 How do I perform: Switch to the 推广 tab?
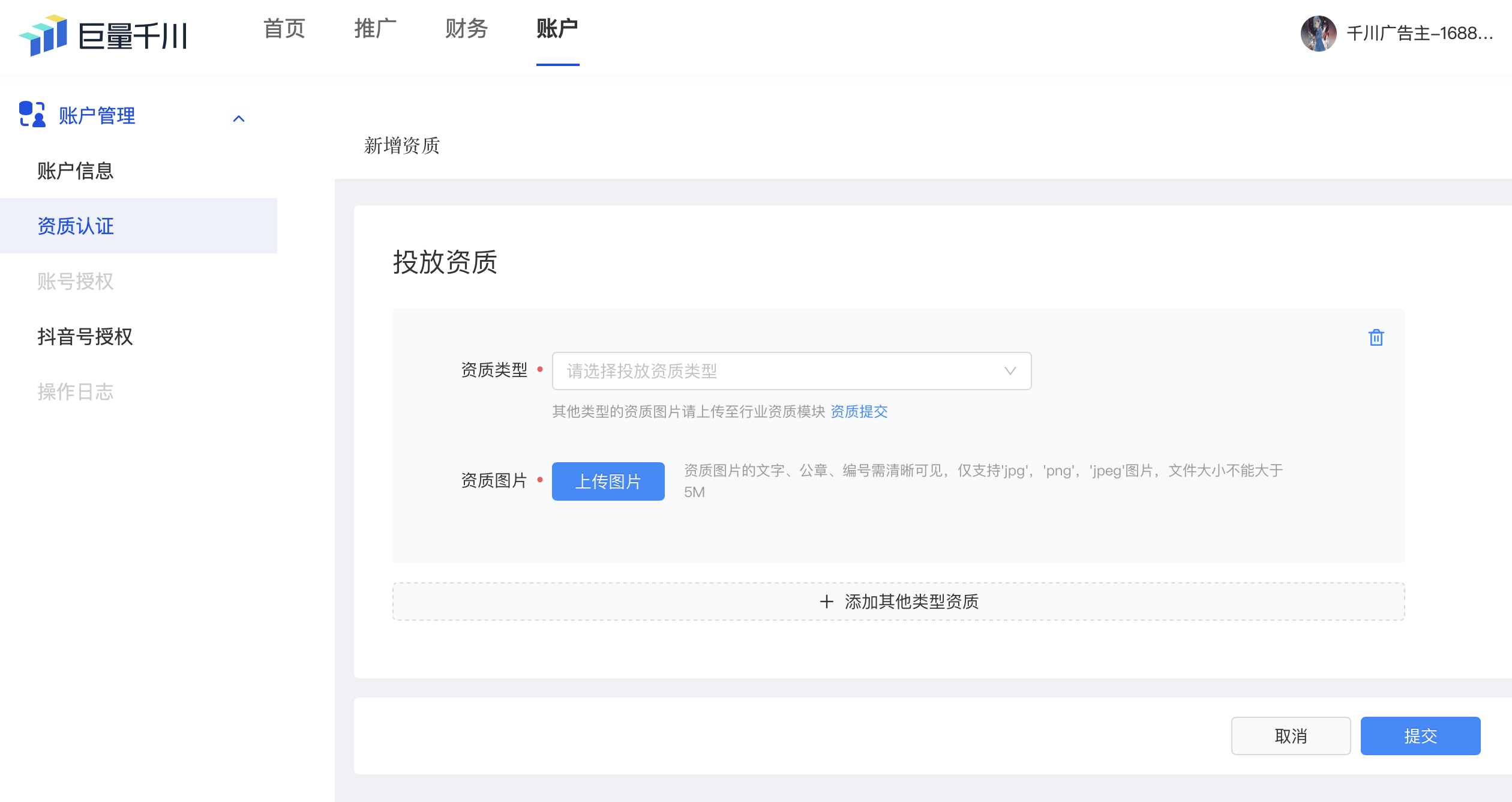coord(376,29)
